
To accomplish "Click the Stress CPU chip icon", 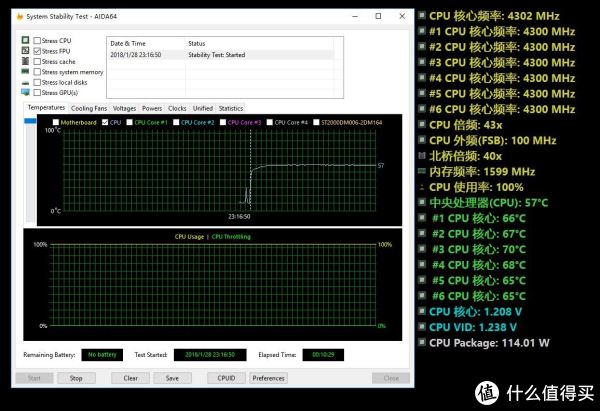I will (25, 40).
